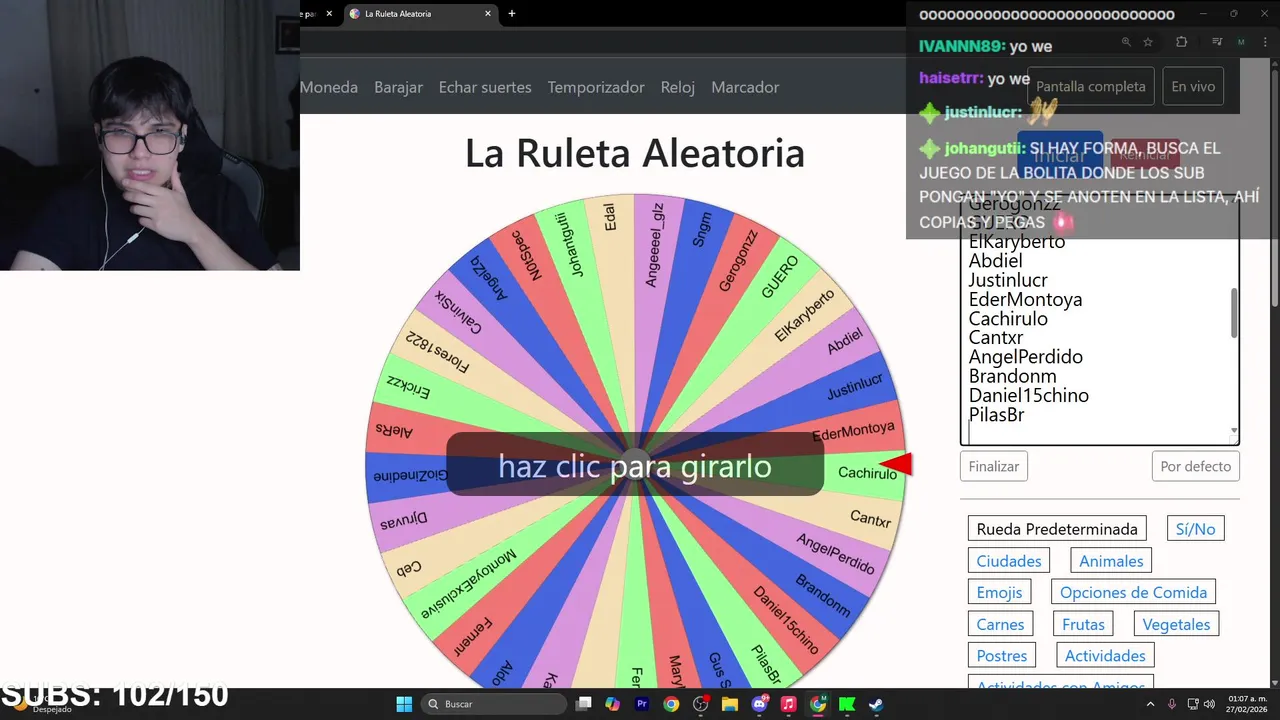Open the Kick app taskbar icon

pos(847,704)
